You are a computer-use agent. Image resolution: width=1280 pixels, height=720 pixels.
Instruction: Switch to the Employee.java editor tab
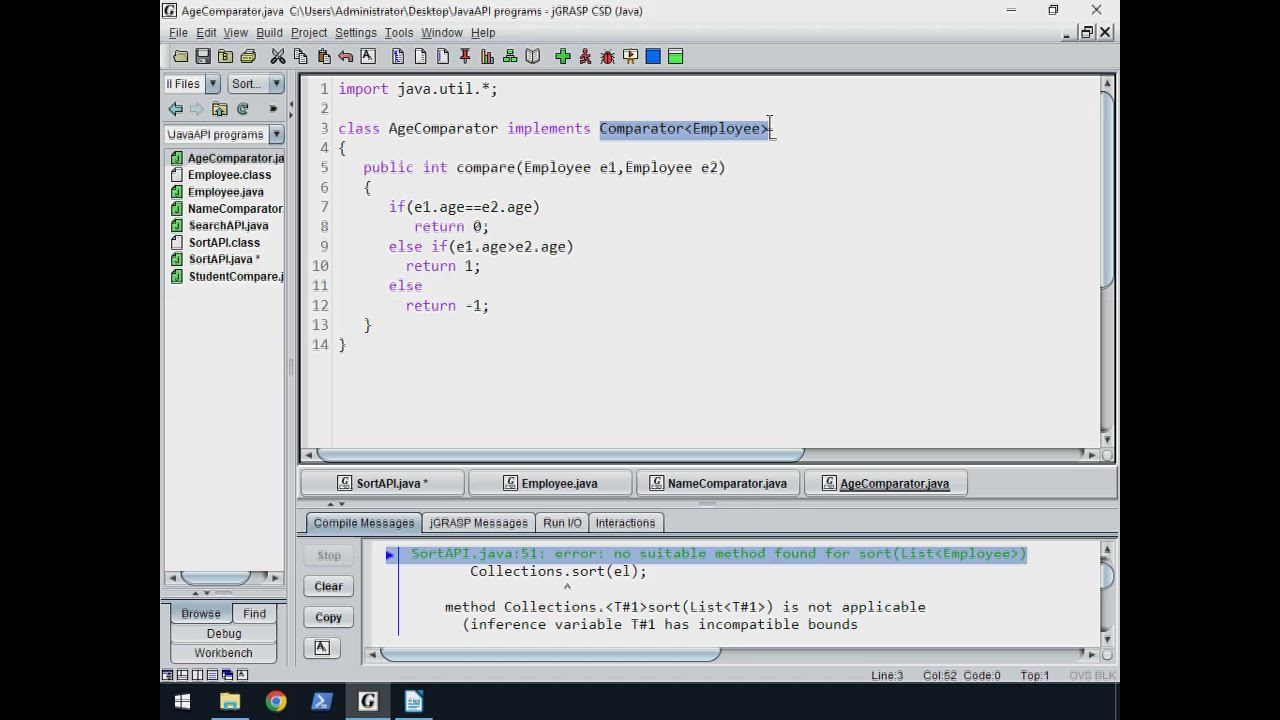[550, 483]
